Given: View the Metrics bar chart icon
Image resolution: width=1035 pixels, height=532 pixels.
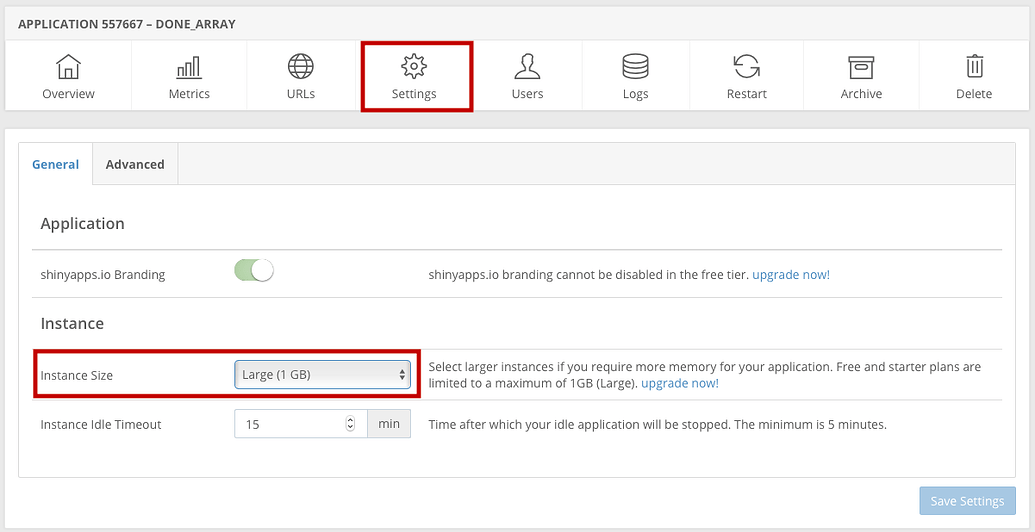Looking at the screenshot, I should click(189, 67).
